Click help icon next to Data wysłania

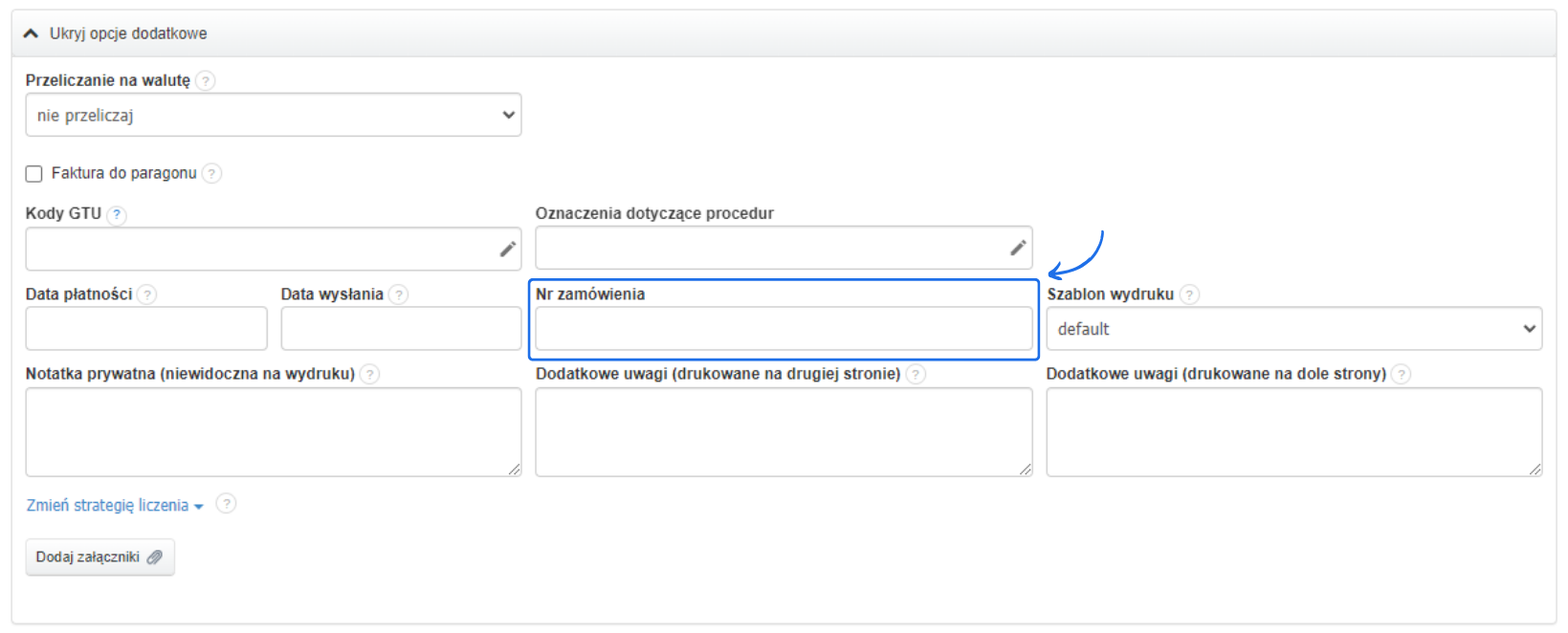click(x=399, y=295)
